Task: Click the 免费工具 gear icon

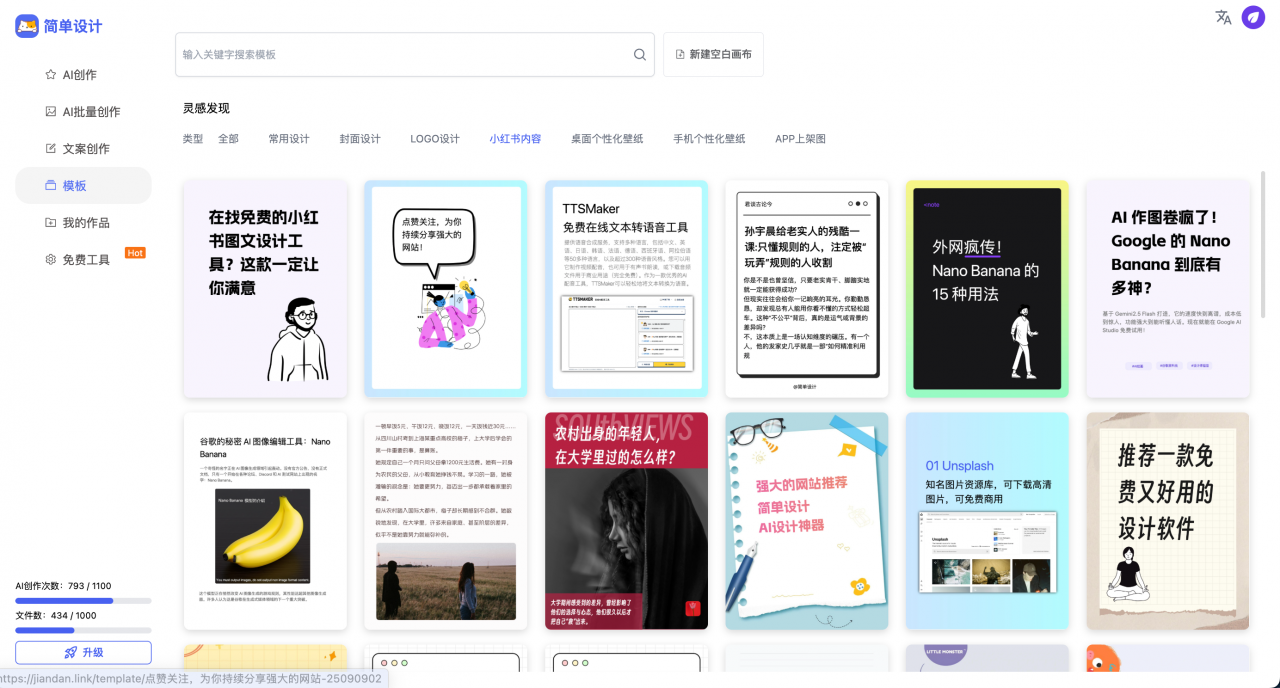Action: tap(51, 259)
